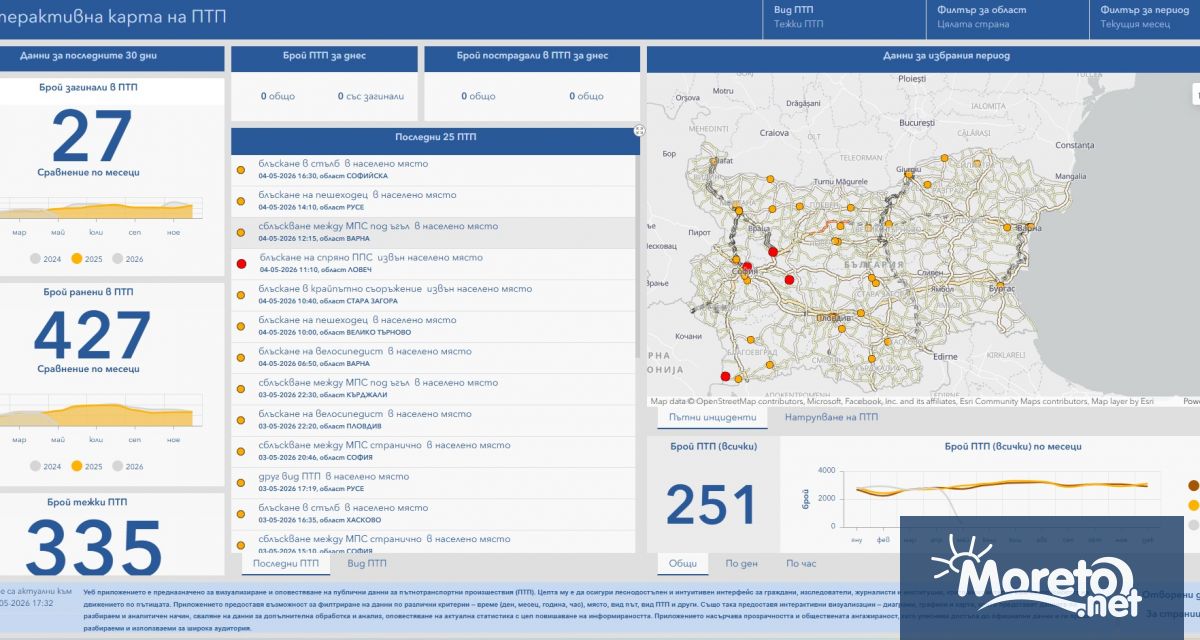Click the red map marker east of Sofia
Screen dimensions: 1200x640
[789, 280]
